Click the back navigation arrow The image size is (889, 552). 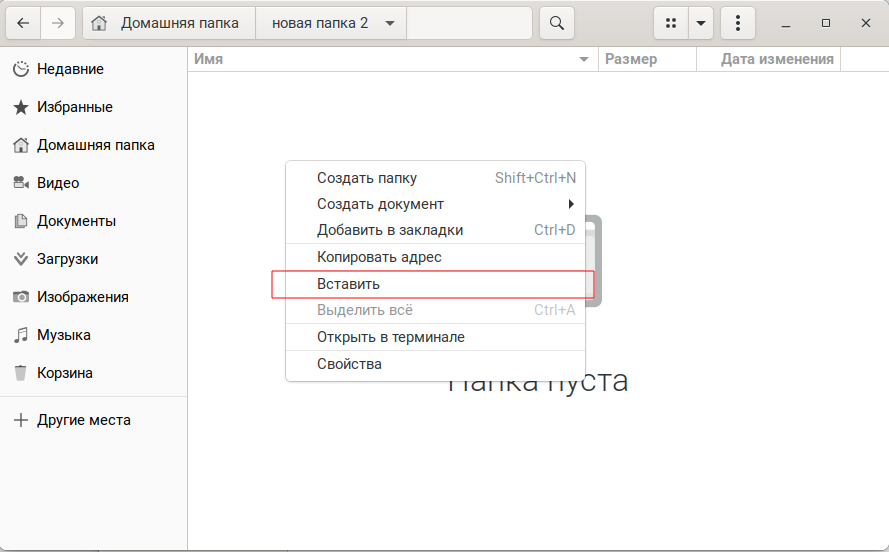23,23
